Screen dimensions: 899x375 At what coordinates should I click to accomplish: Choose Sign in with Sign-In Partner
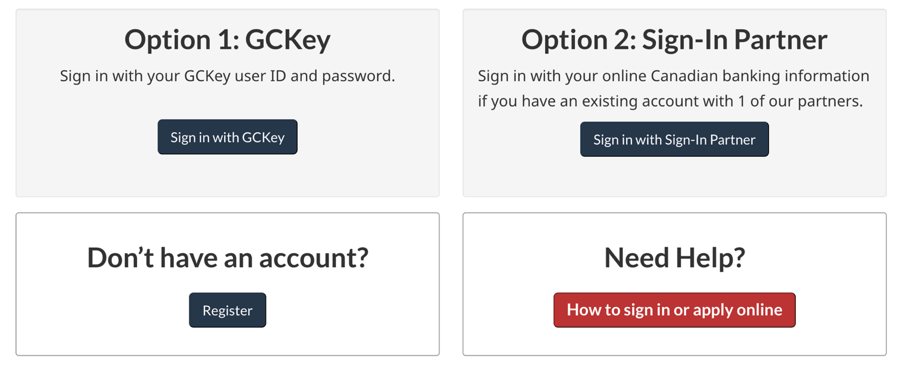point(674,139)
